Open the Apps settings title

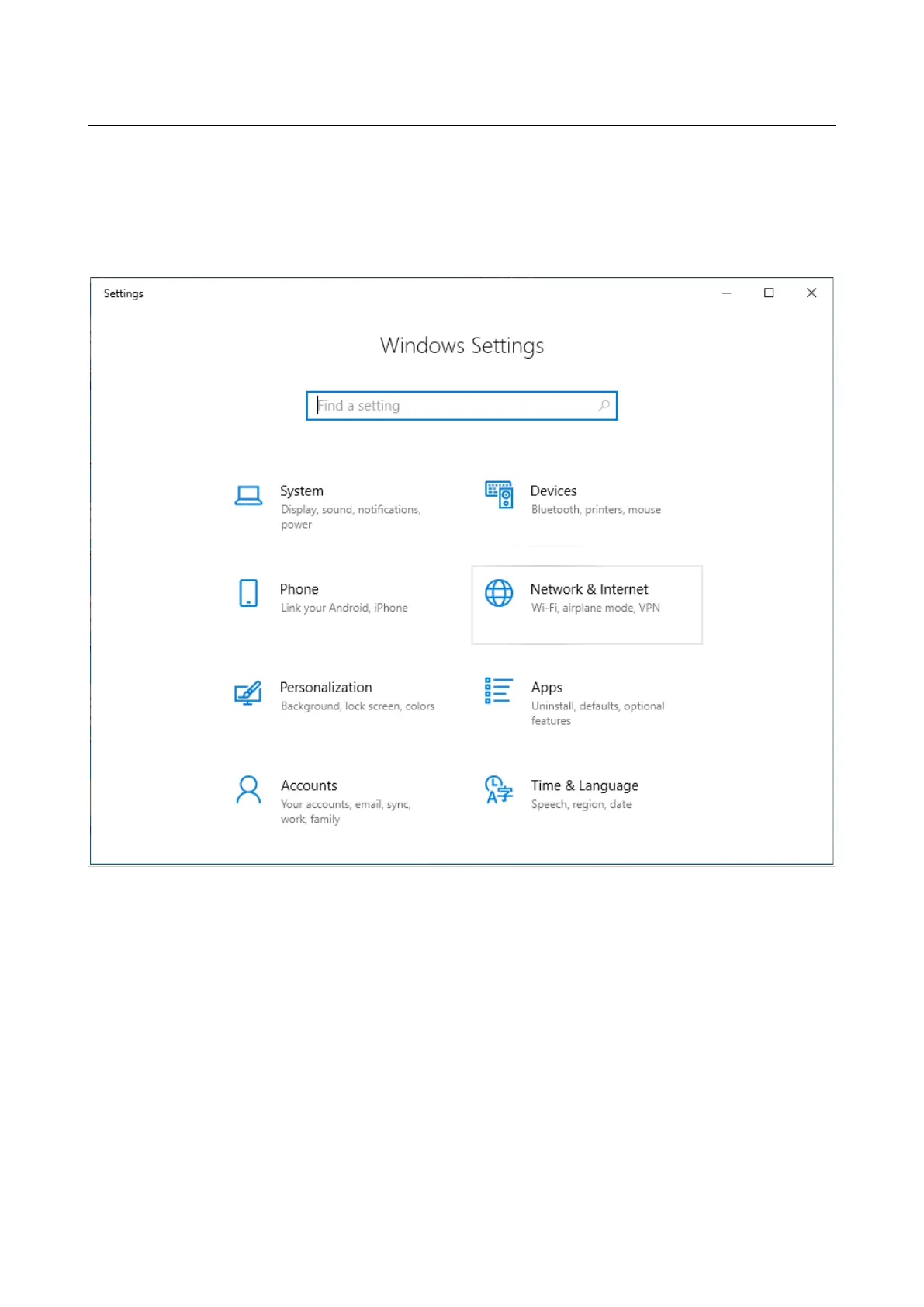pyautogui.click(x=547, y=688)
